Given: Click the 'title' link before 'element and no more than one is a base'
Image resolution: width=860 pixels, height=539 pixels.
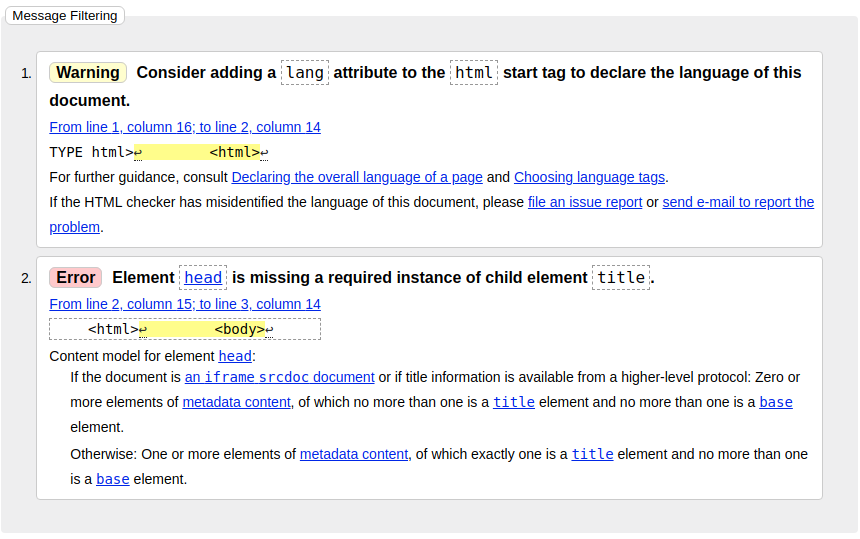Looking at the screenshot, I should coord(514,402).
